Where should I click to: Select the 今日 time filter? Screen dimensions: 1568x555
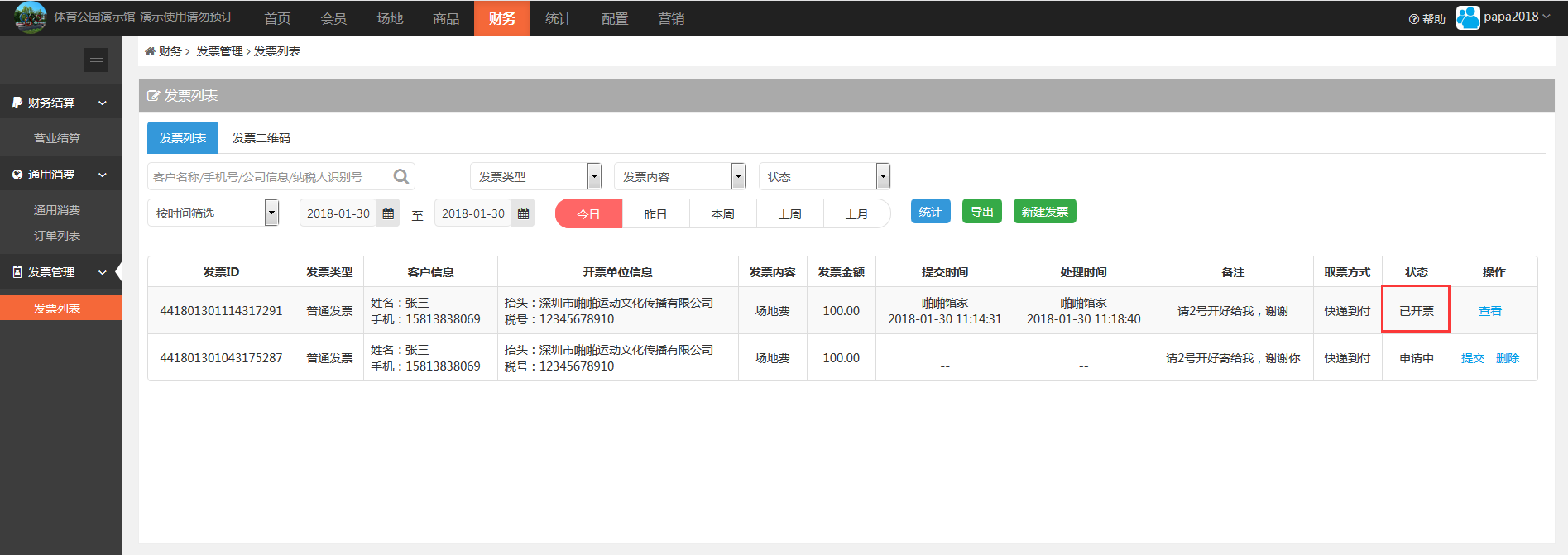[x=588, y=213]
